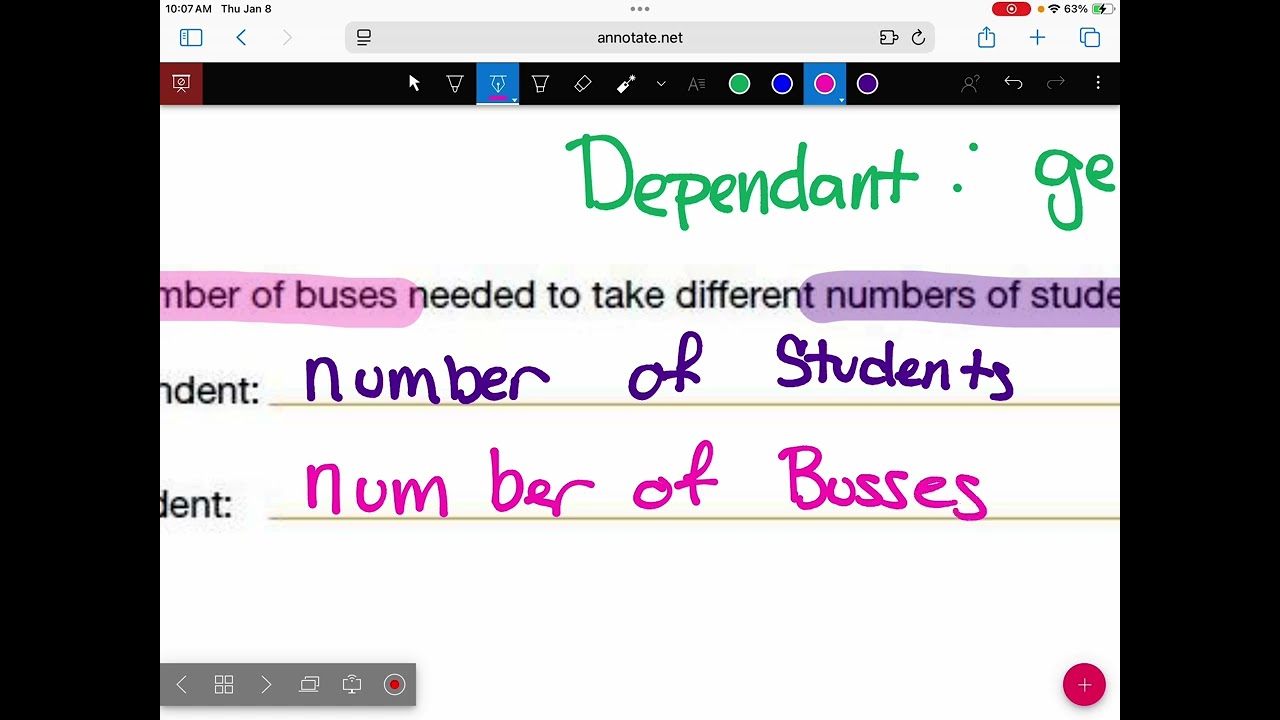Choose the green pen color
1280x720 pixels.
pyautogui.click(x=739, y=84)
